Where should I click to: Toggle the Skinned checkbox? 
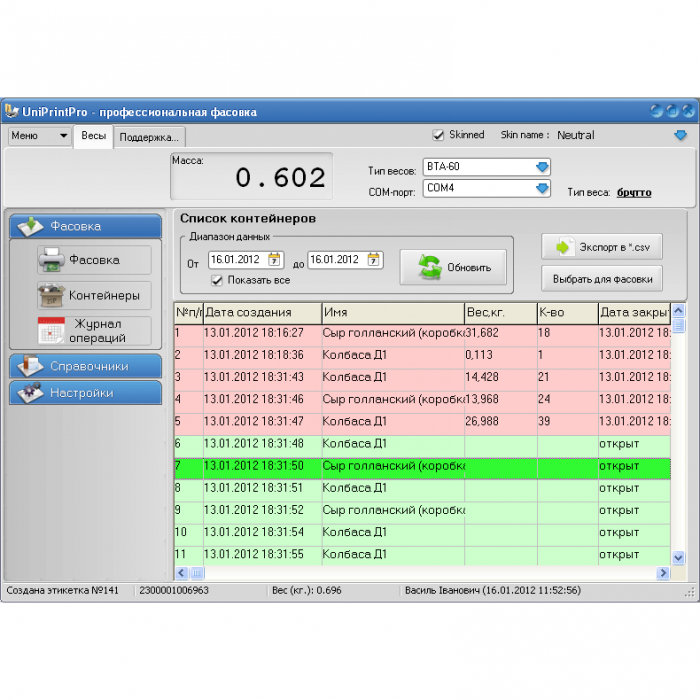(438, 135)
